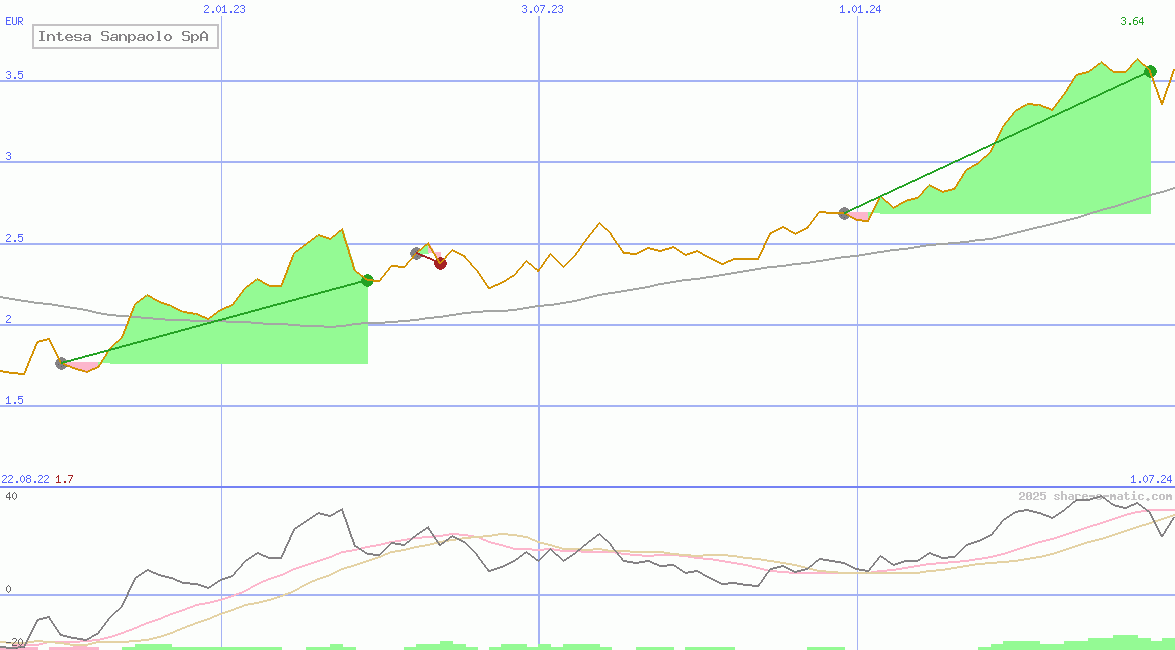The width and height of the screenshot is (1175, 650).
Task: Click the gray entry marker near 1.75
Action: [x=61, y=364]
